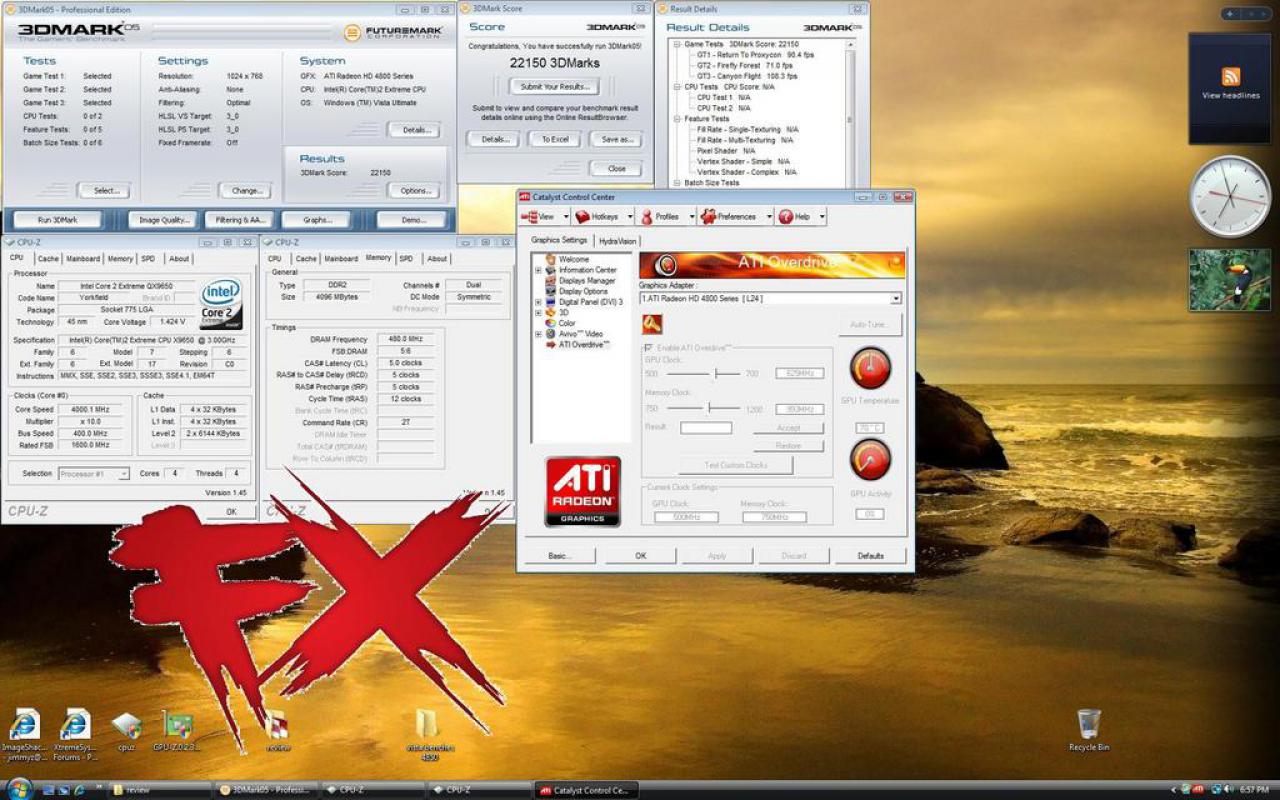Click Submit Your Results button
The width and height of the screenshot is (1280, 800).
[554, 87]
